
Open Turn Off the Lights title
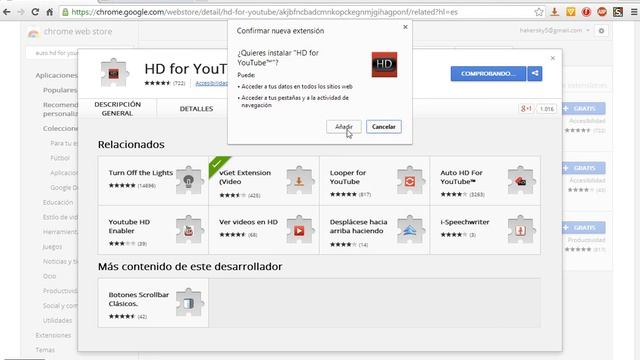pyautogui.click(x=141, y=173)
